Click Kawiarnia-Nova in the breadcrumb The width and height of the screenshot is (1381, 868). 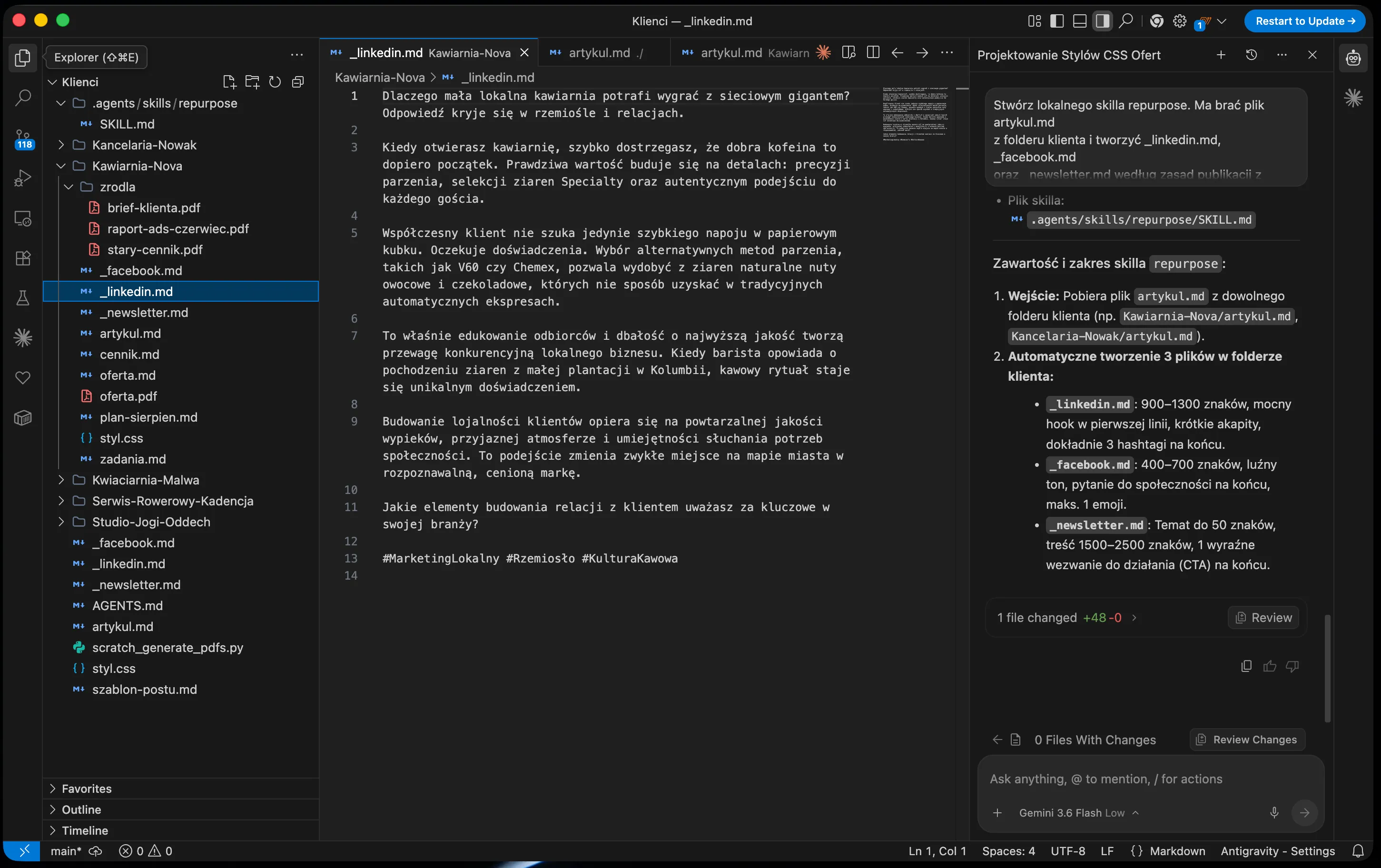click(x=380, y=78)
